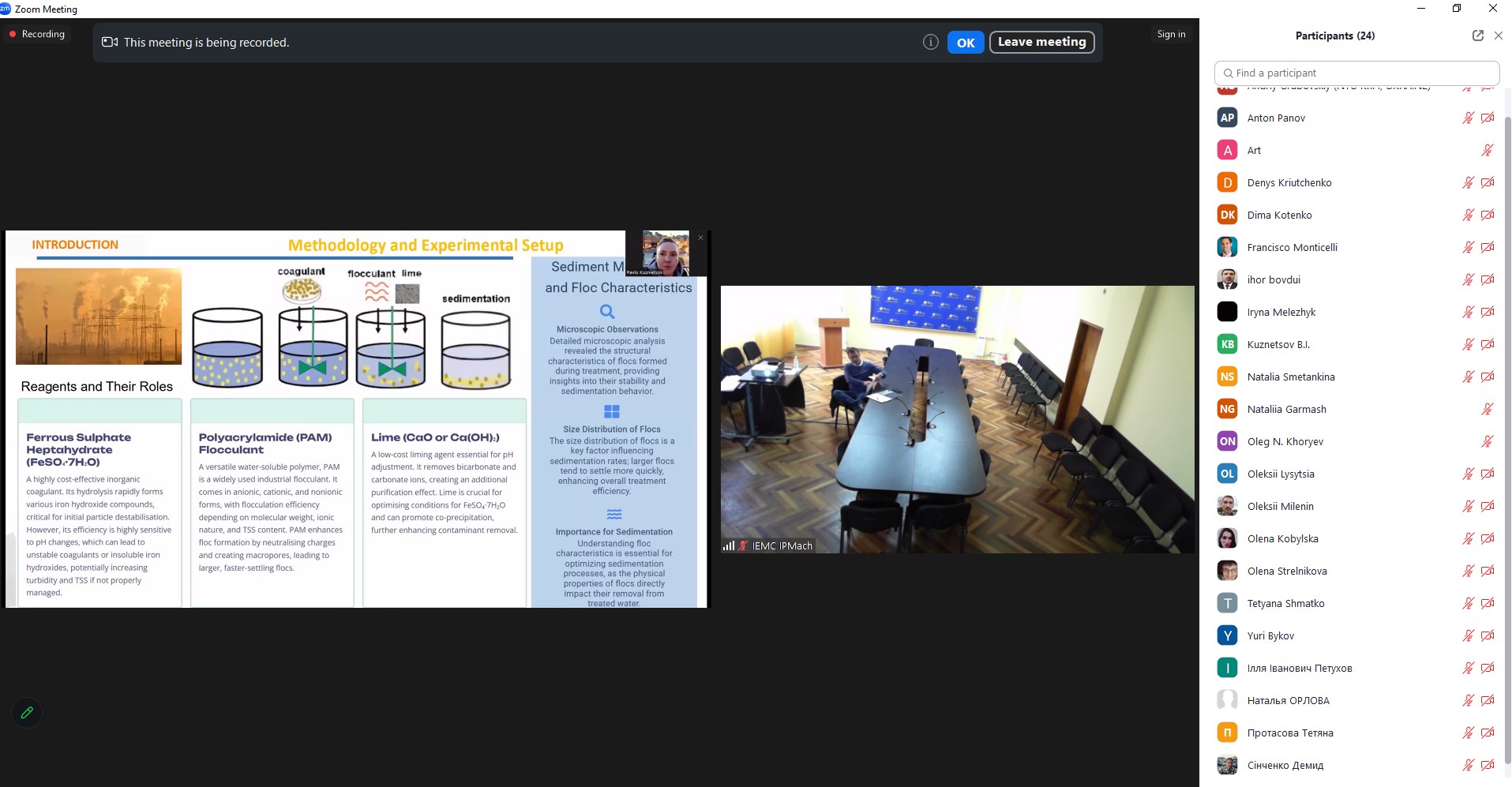This screenshot has height=787, width=1512.
Task: Click the green annotation pencil icon
Action: point(27,713)
